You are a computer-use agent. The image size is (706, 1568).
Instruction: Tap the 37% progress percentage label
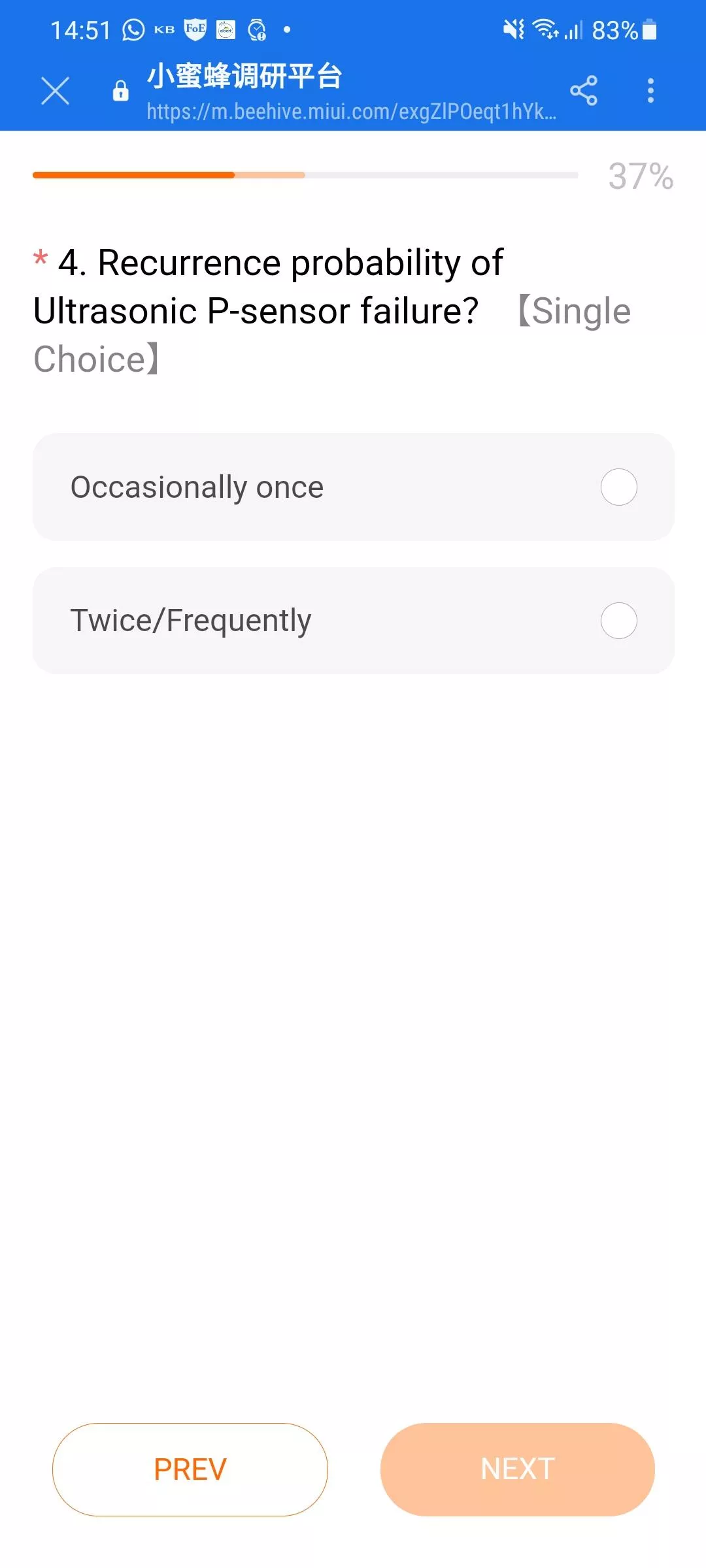pyautogui.click(x=641, y=176)
